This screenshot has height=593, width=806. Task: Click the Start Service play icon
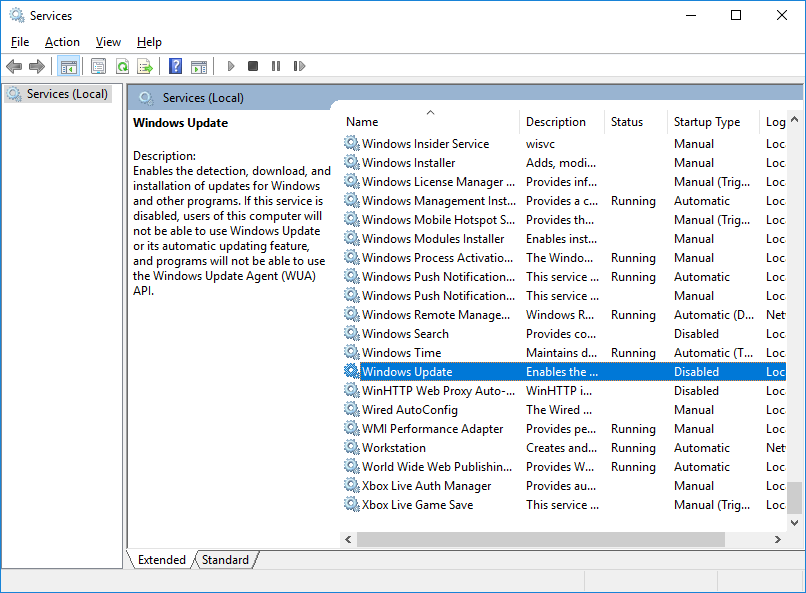pyautogui.click(x=231, y=66)
